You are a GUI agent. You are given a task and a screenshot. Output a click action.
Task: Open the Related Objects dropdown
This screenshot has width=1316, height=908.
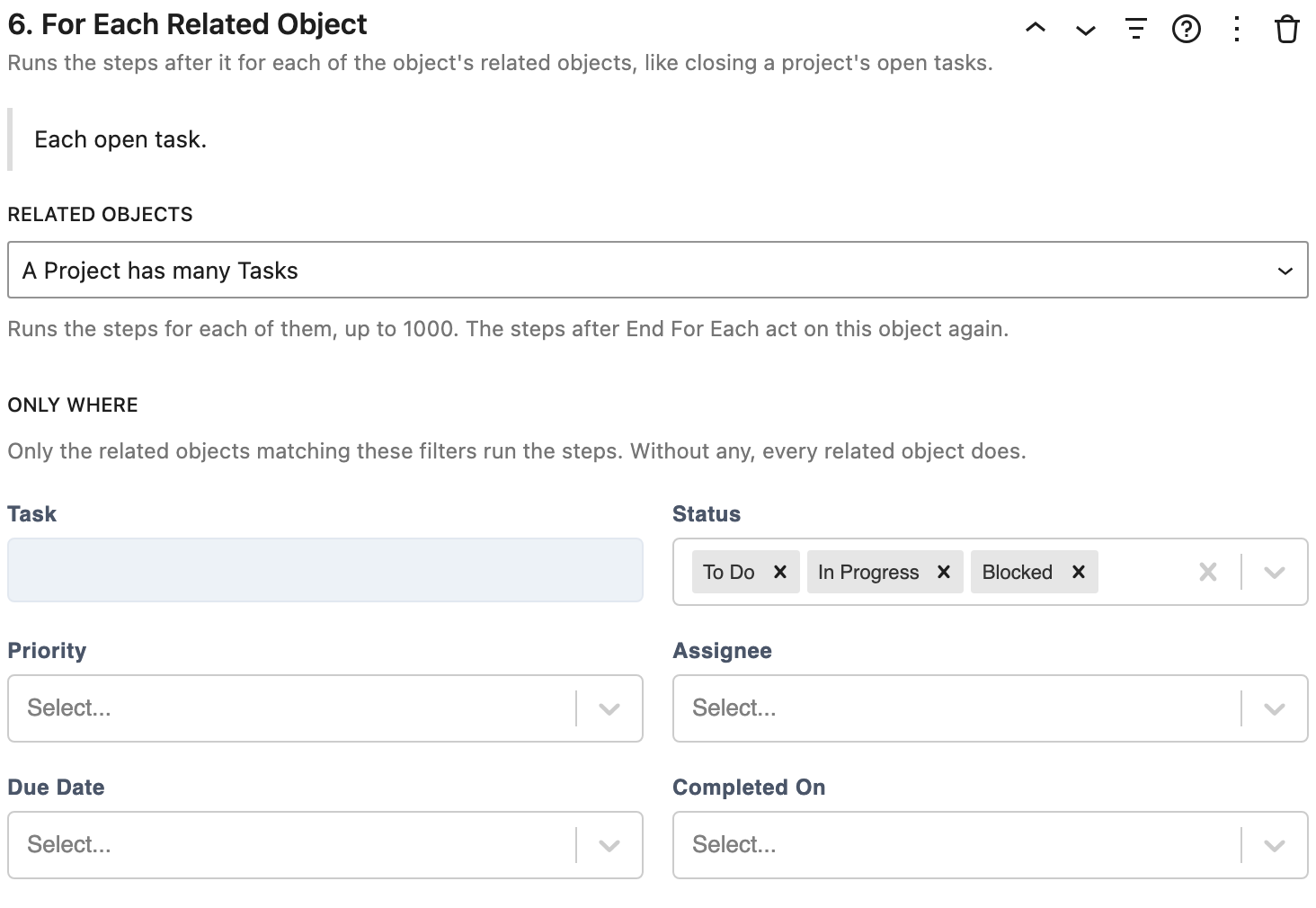tap(658, 270)
